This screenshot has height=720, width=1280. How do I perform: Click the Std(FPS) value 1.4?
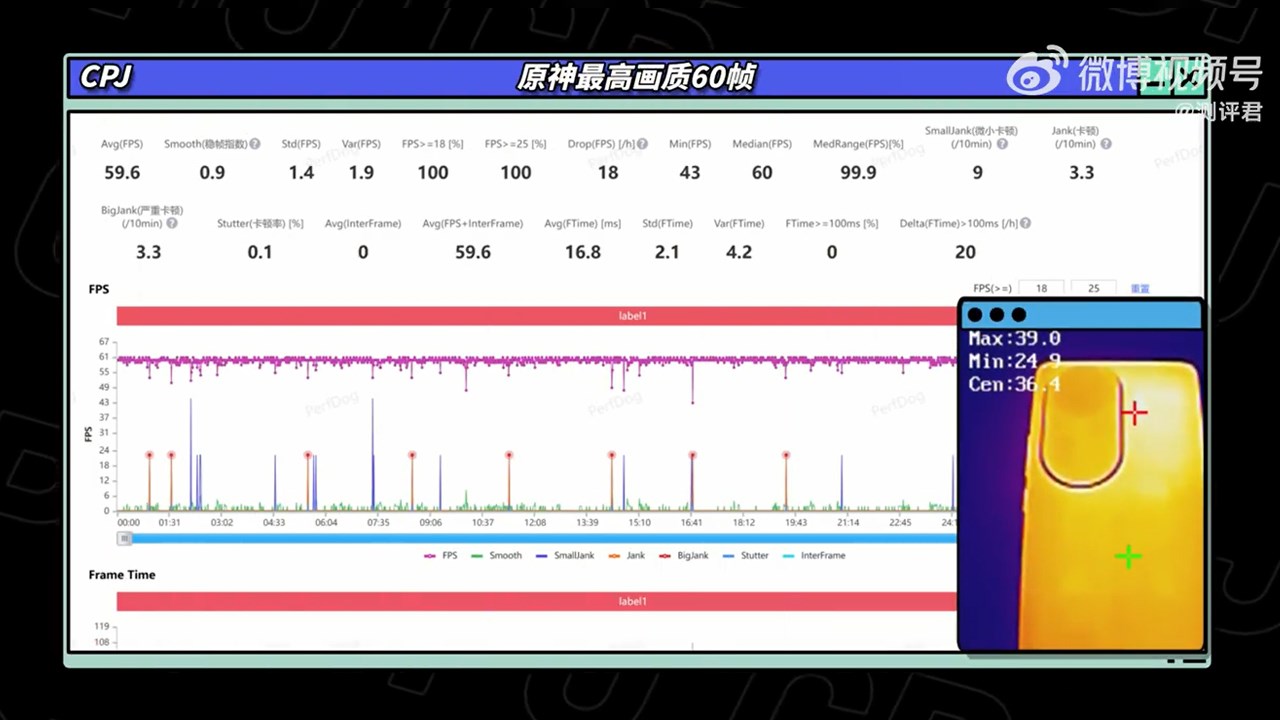(x=301, y=173)
